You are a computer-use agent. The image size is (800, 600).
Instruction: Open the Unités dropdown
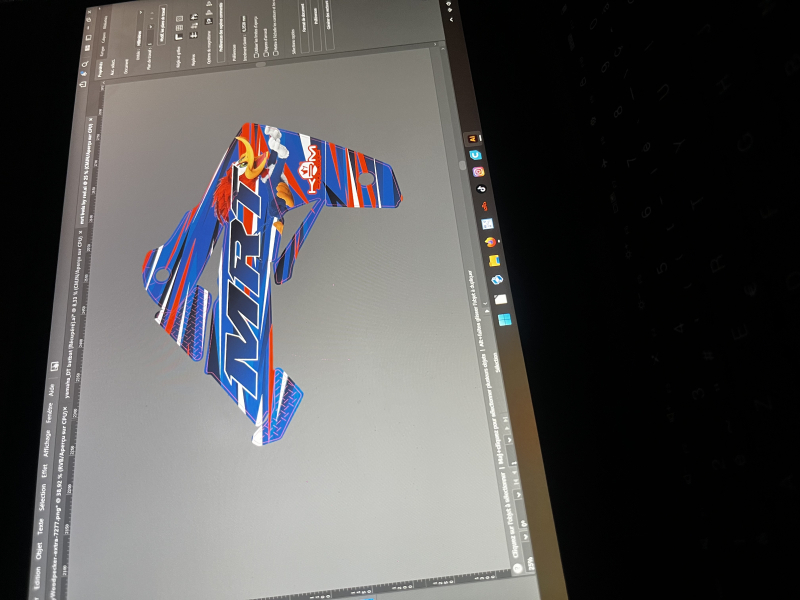pos(138,29)
